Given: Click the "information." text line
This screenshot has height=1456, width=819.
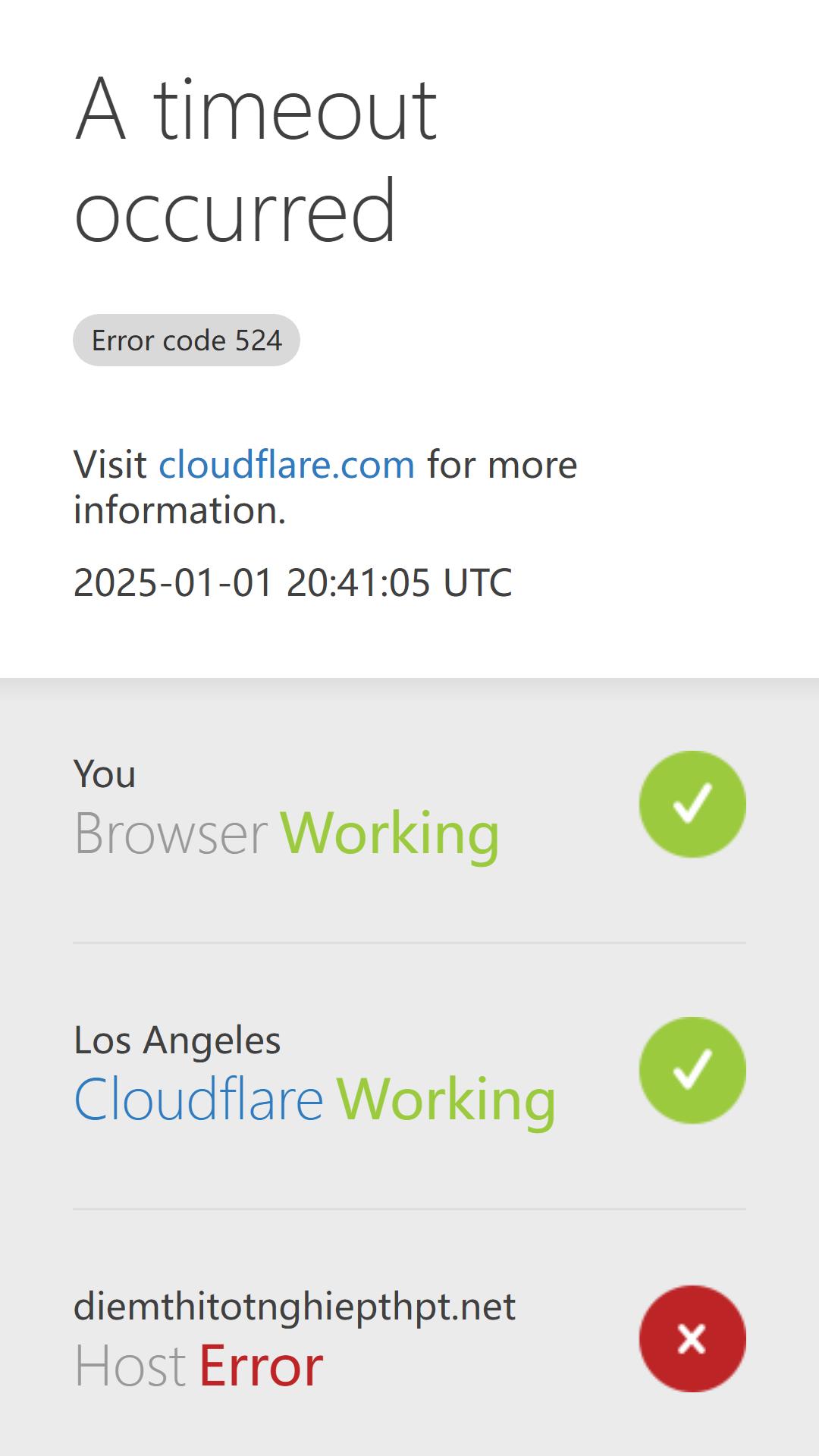Looking at the screenshot, I should tap(180, 510).
